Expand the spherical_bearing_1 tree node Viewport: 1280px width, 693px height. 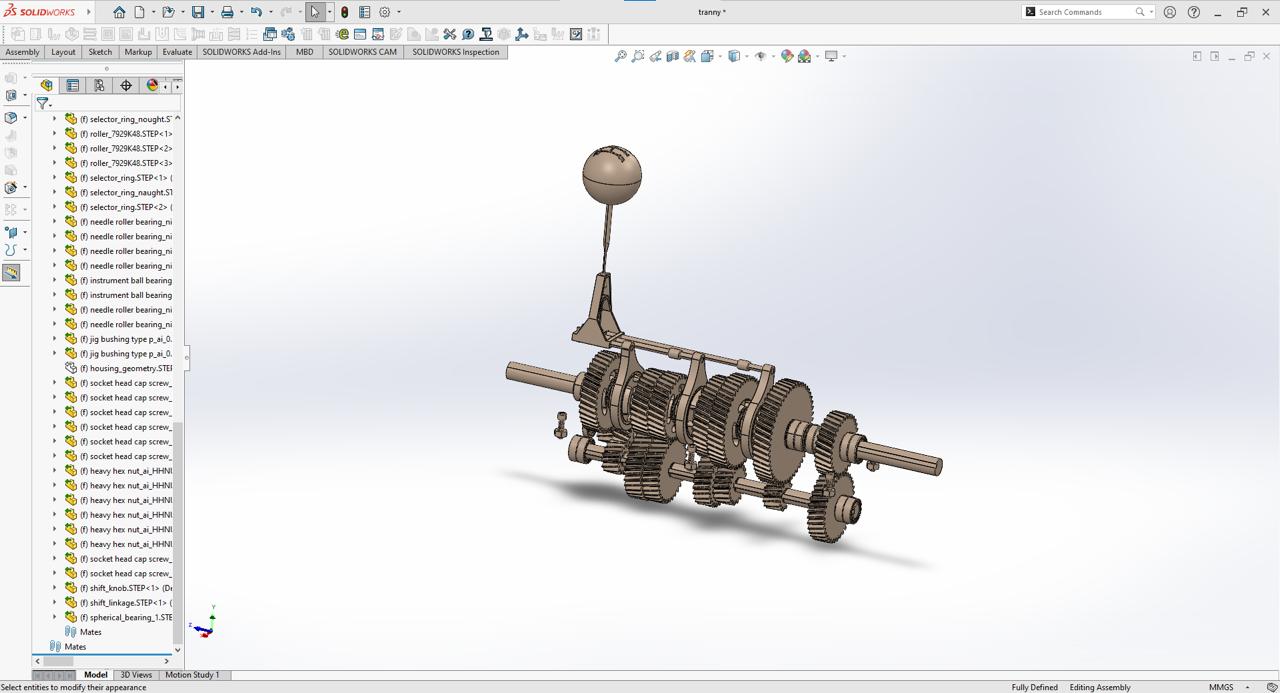coord(55,617)
